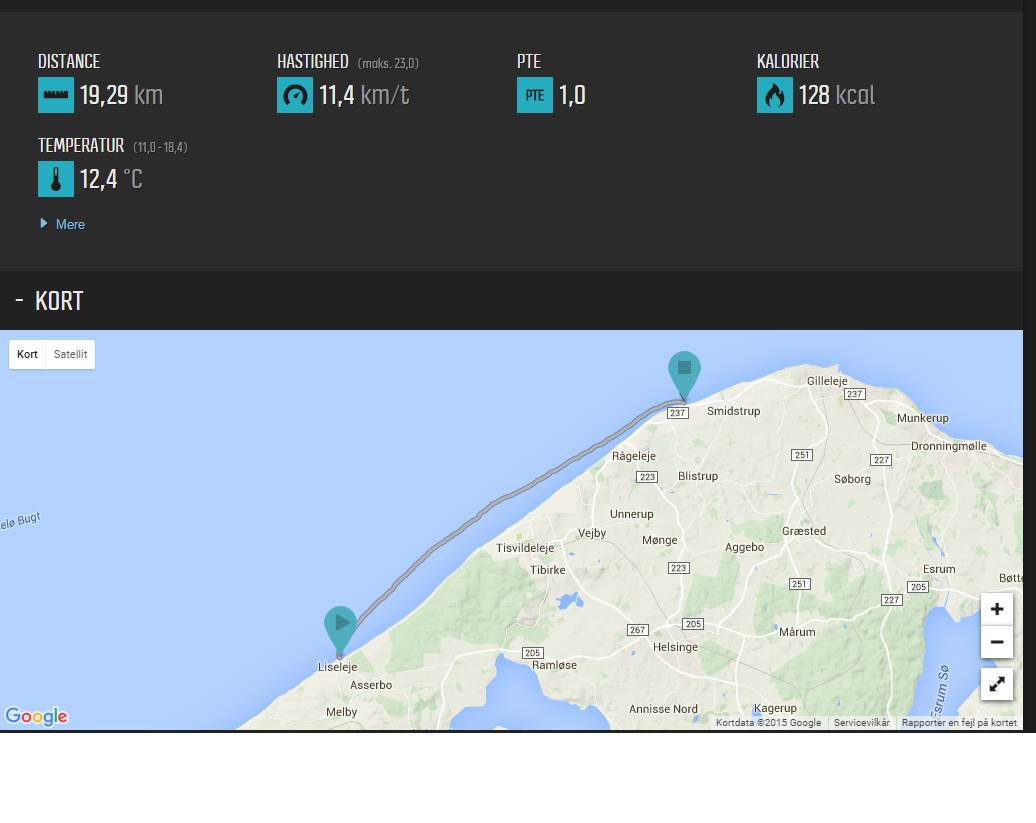Click the PTE badge icon
The width and height of the screenshot is (1036, 823).
tap(534, 96)
